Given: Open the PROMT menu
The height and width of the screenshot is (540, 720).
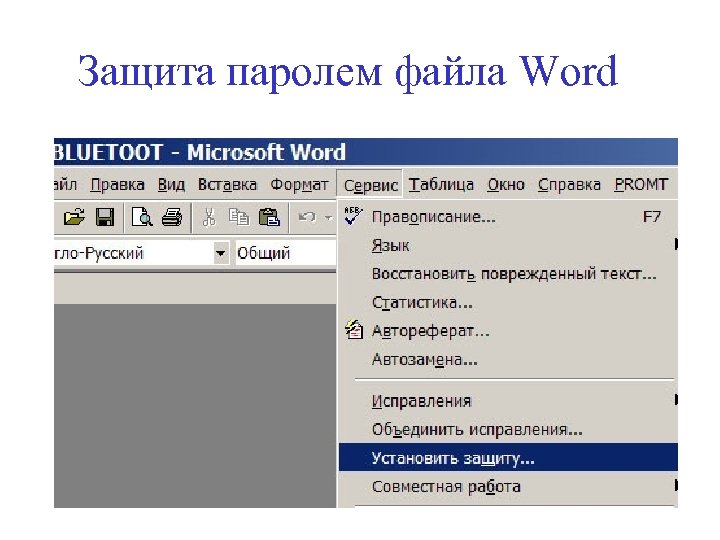Looking at the screenshot, I should pos(641,185).
